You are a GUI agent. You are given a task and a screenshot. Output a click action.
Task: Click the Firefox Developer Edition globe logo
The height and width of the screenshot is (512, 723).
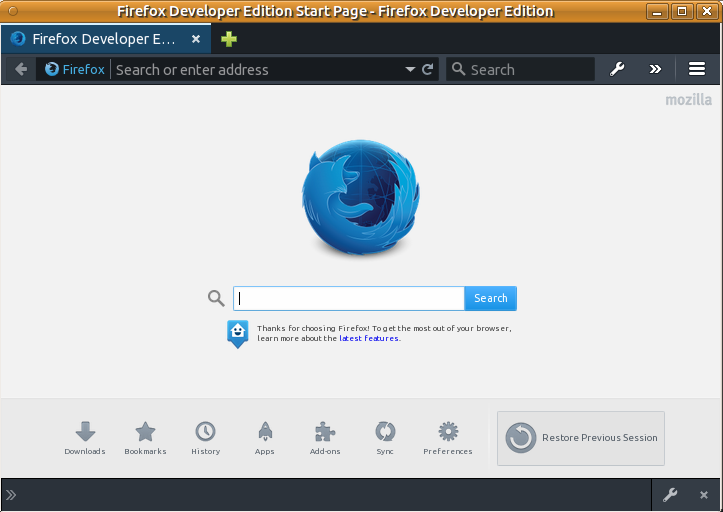(361, 197)
